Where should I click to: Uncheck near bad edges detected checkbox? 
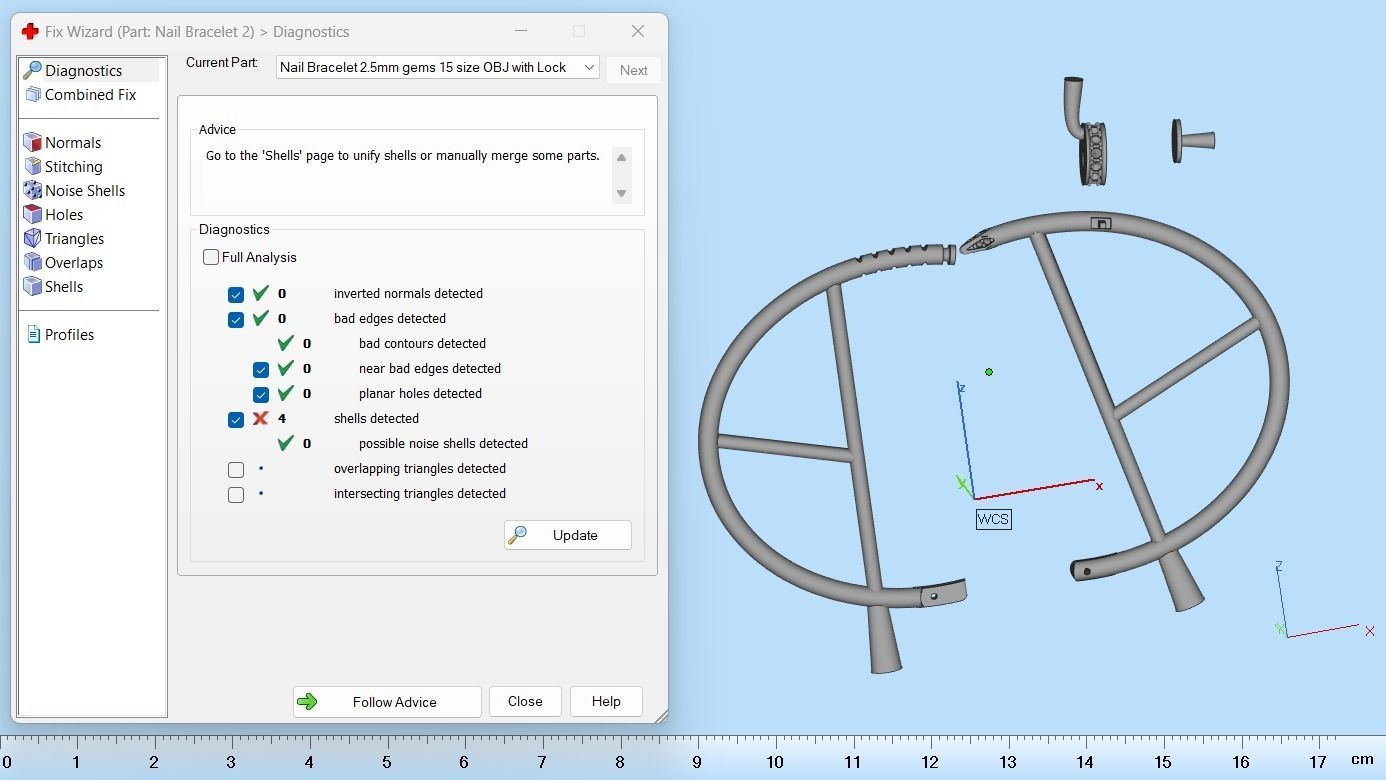click(x=261, y=369)
